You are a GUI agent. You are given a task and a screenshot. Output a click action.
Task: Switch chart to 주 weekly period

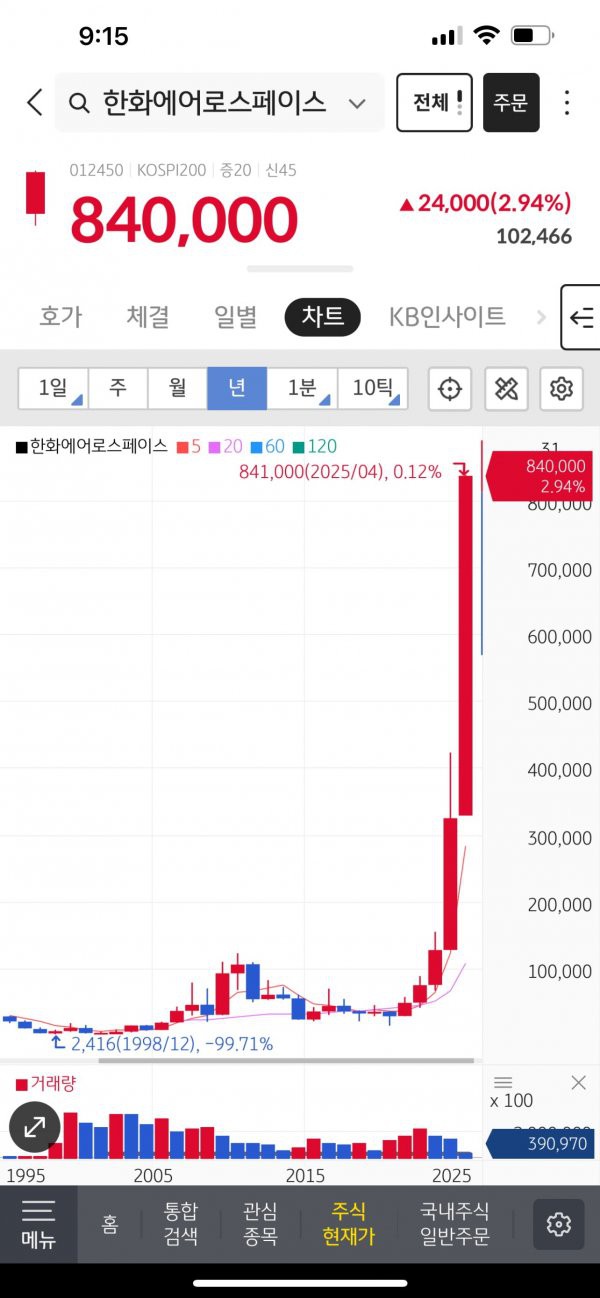click(x=118, y=388)
